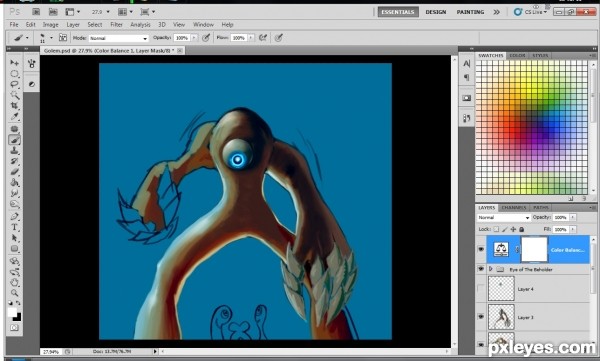Switch to the Design workspace
The image size is (600, 361).
pyautogui.click(x=436, y=12)
